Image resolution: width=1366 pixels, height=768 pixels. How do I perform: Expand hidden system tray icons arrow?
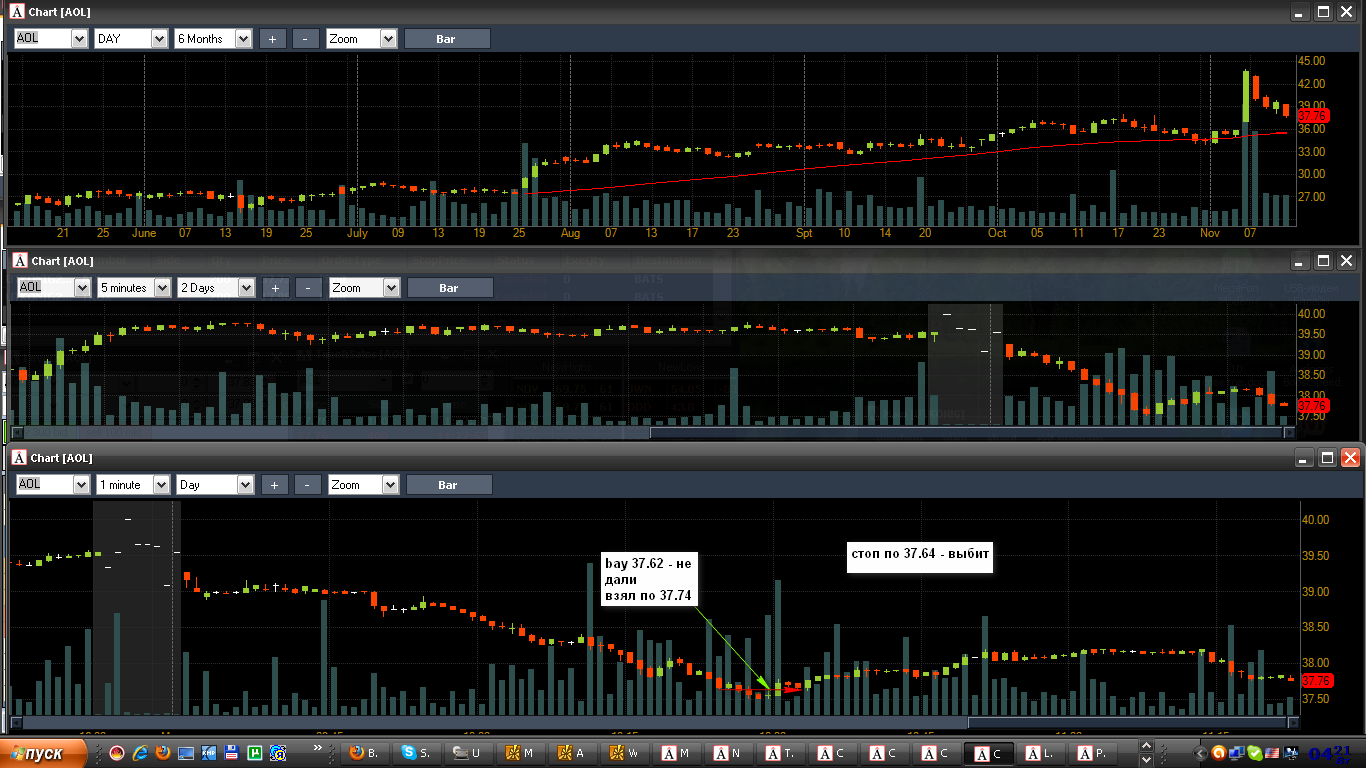[x=1202, y=753]
